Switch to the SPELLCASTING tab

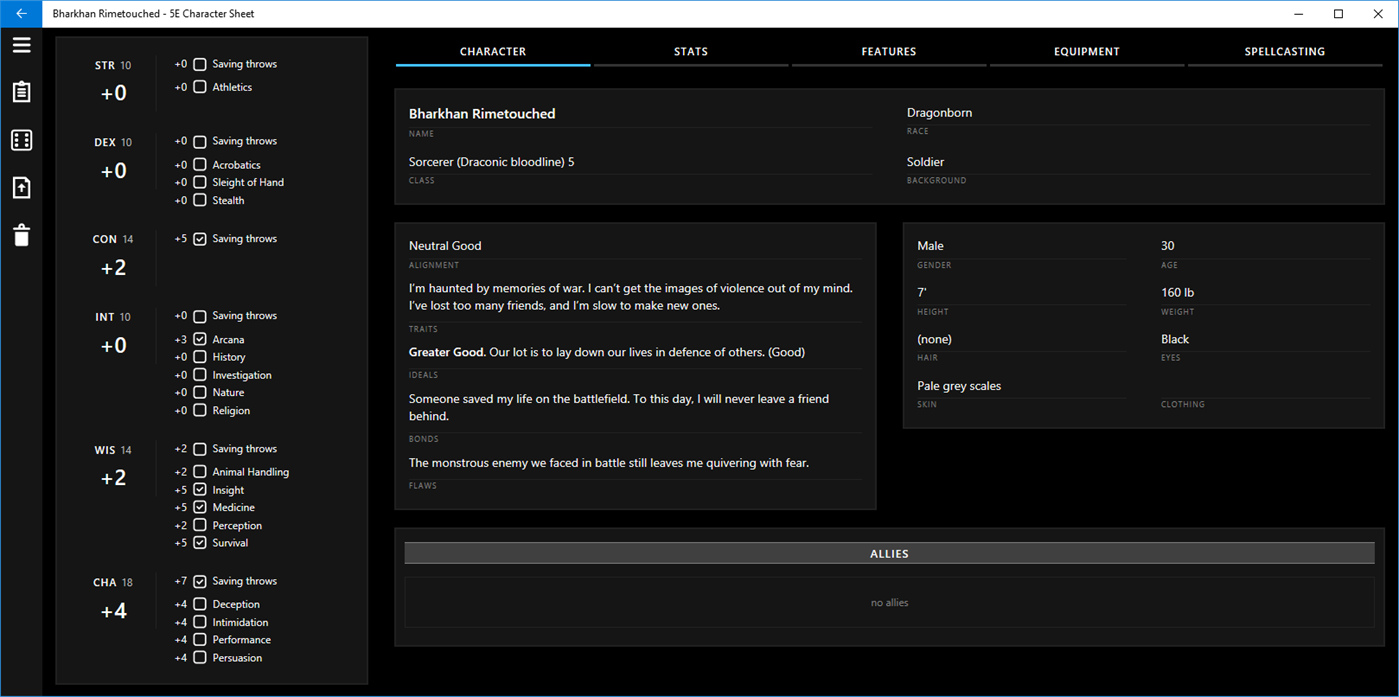(1285, 51)
